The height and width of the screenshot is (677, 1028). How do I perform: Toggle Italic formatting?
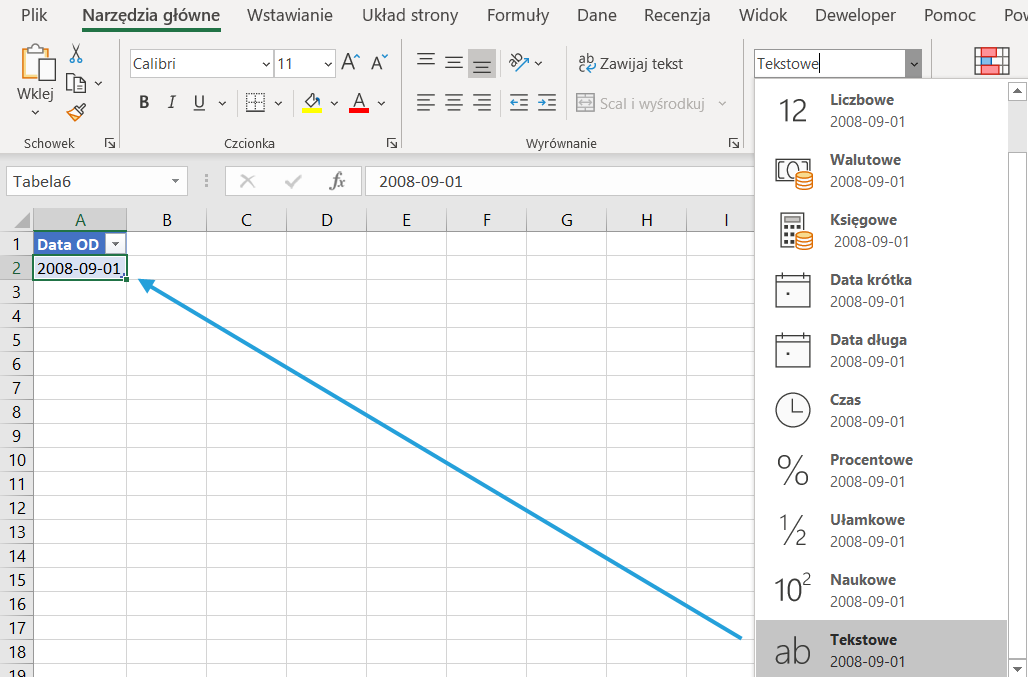(x=171, y=103)
